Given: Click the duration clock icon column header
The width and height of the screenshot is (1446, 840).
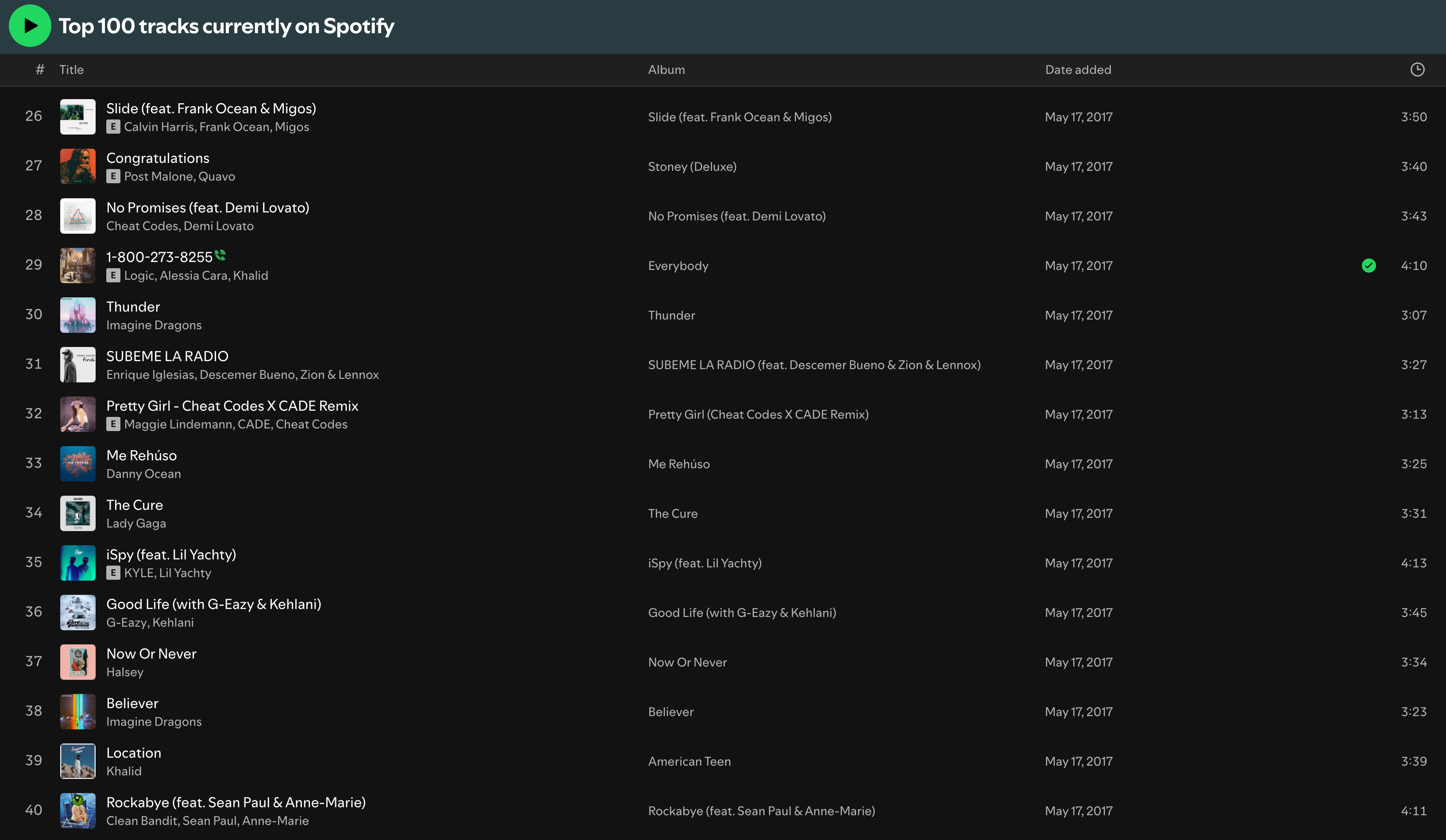Looking at the screenshot, I should (1417, 69).
